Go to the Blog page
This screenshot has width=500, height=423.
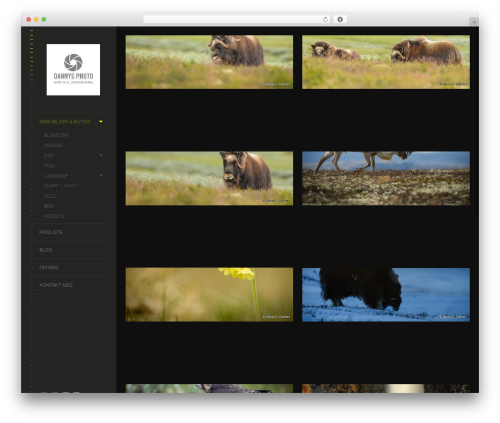(45, 250)
